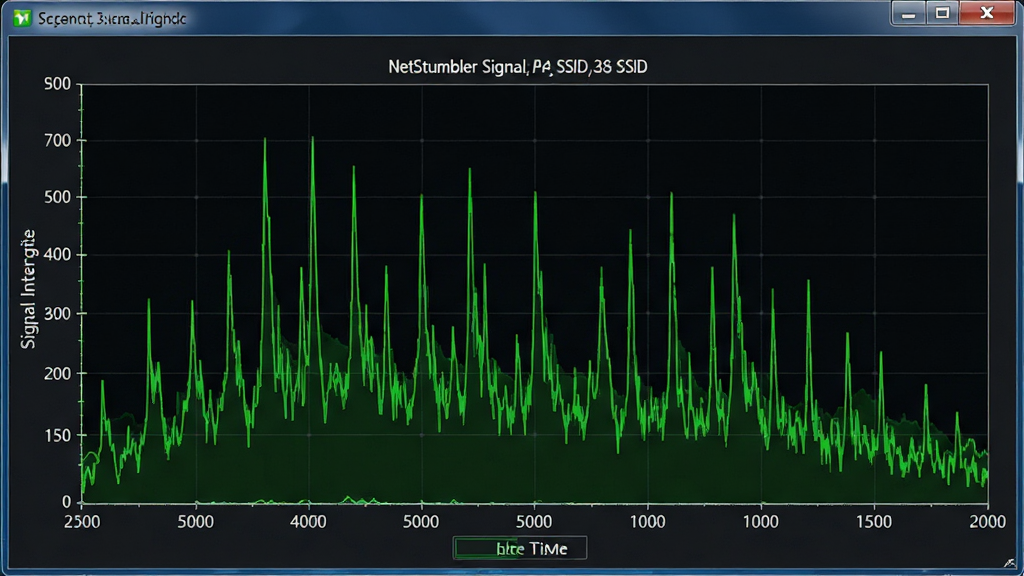Screen dimensions: 1024x576
Task: Click the y-axis value 0
Action: 67,502
